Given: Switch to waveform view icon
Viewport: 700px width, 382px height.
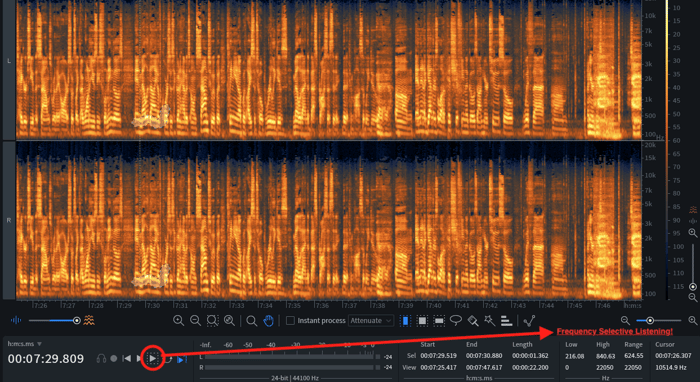Looking at the screenshot, I should 16,320.
